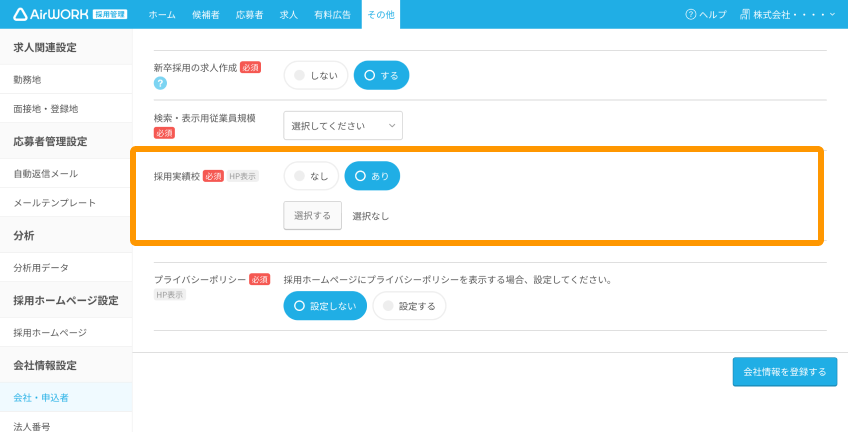
Task: Open 採用ホームページ sidebar item
Action: click(x=66, y=333)
